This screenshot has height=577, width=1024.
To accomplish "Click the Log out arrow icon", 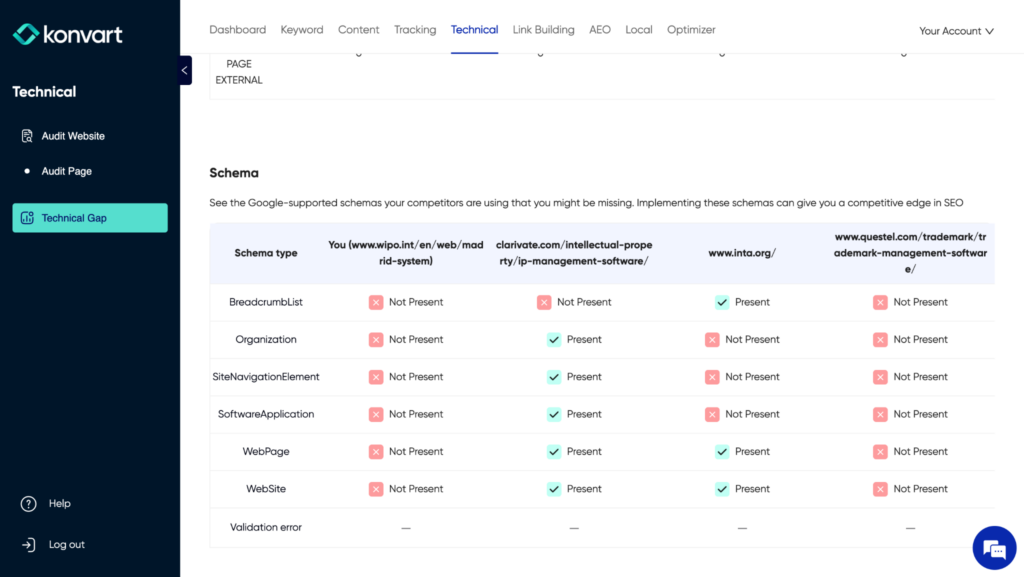I will click(x=28, y=544).
